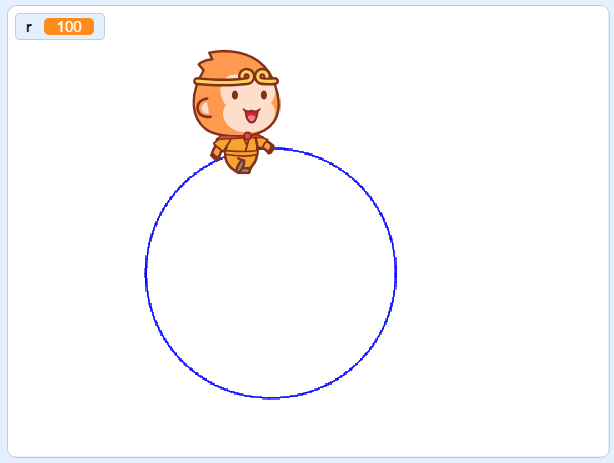Viewport: 614px width, 463px height.
Task: Click the lowest point of the blue circle
Action: pos(271,398)
